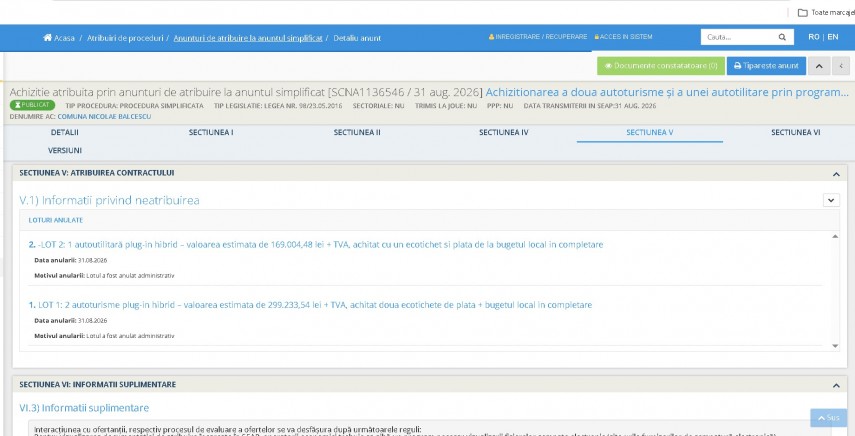Click Detaliu anunt breadcrumb text
This screenshot has width=855, height=436.
coord(357,38)
